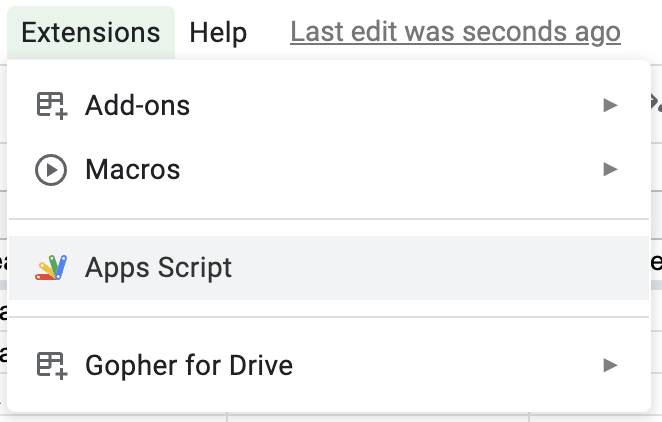Click the partially hidden toolbar icon at right edge
Screen dimensions: 662x422
click(x=656, y=103)
